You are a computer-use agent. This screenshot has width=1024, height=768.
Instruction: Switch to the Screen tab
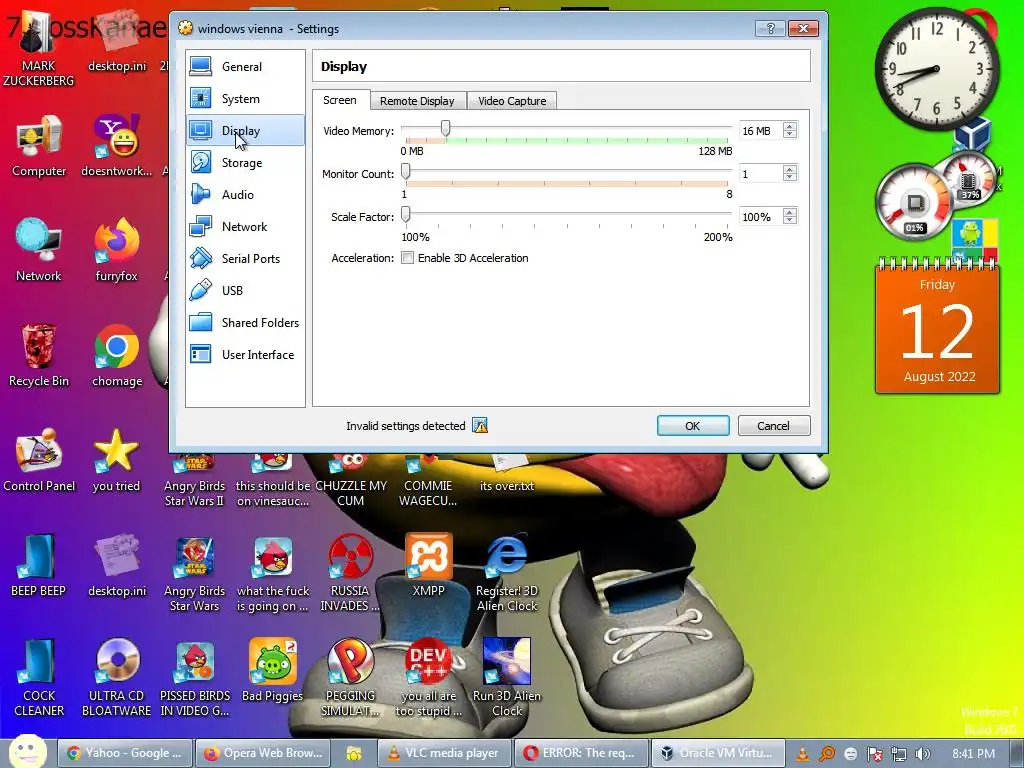pos(340,100)
